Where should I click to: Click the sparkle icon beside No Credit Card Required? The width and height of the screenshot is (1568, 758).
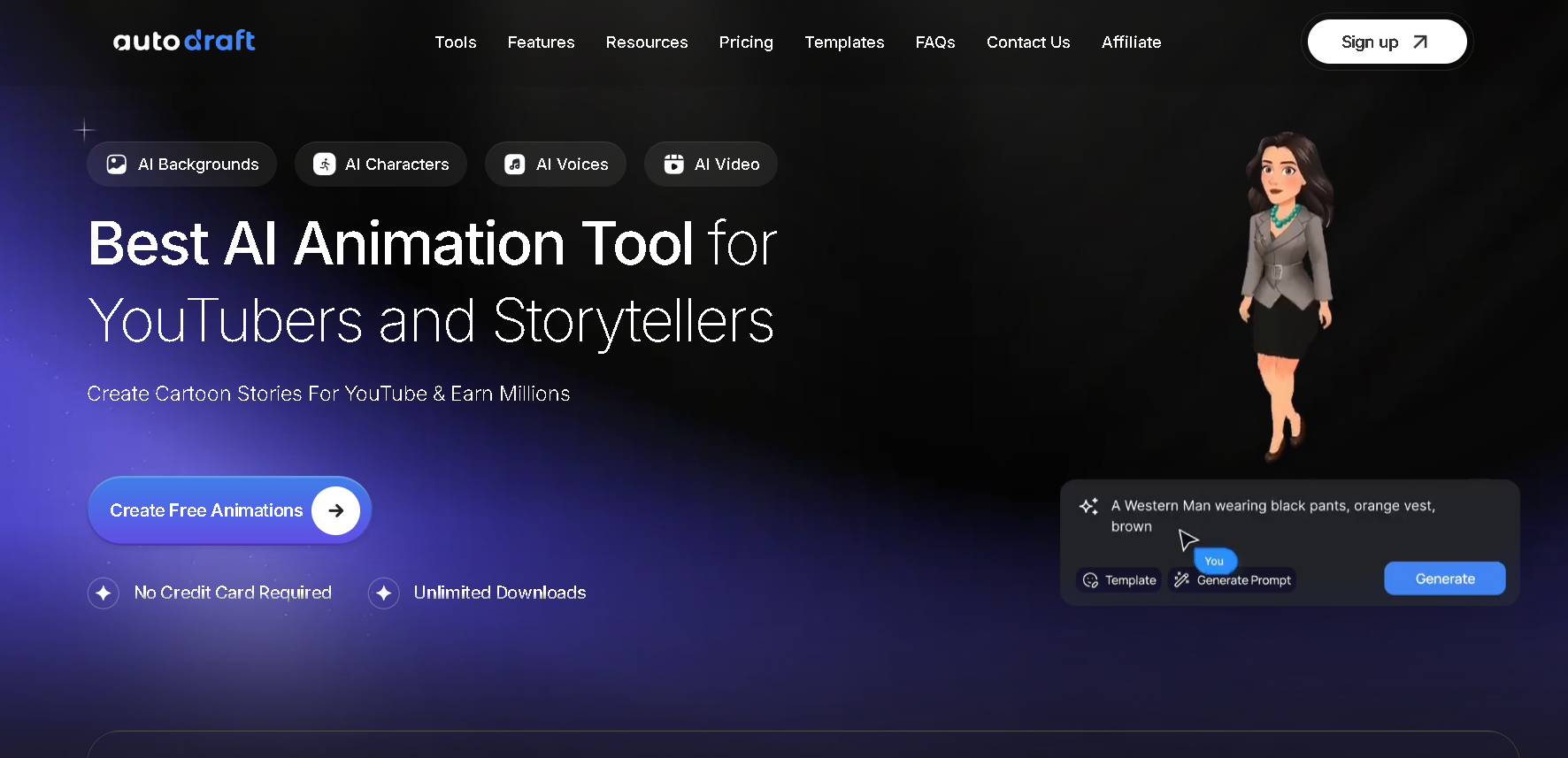coord(104,593)
